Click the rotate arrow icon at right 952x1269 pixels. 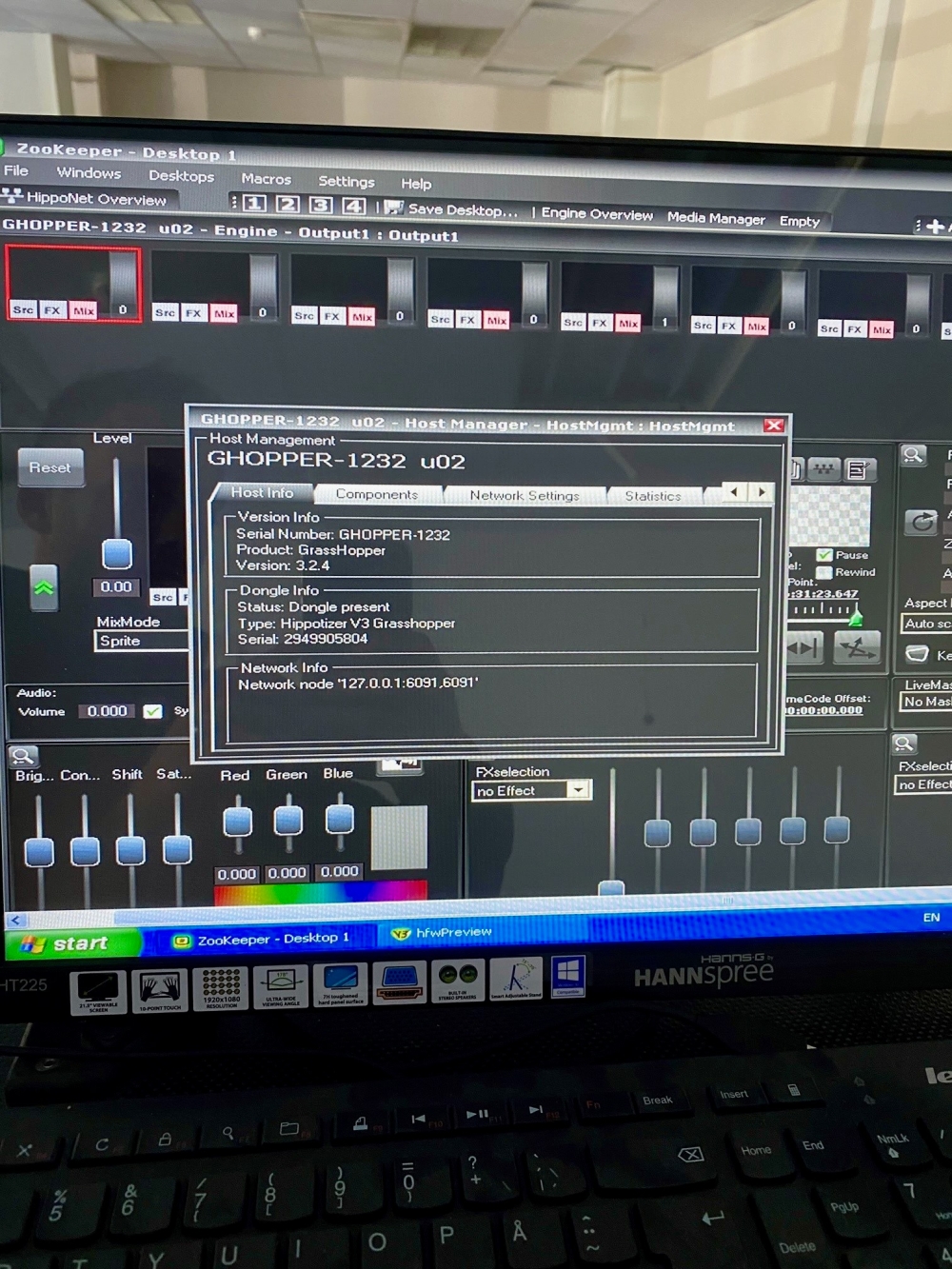[921, 522]
